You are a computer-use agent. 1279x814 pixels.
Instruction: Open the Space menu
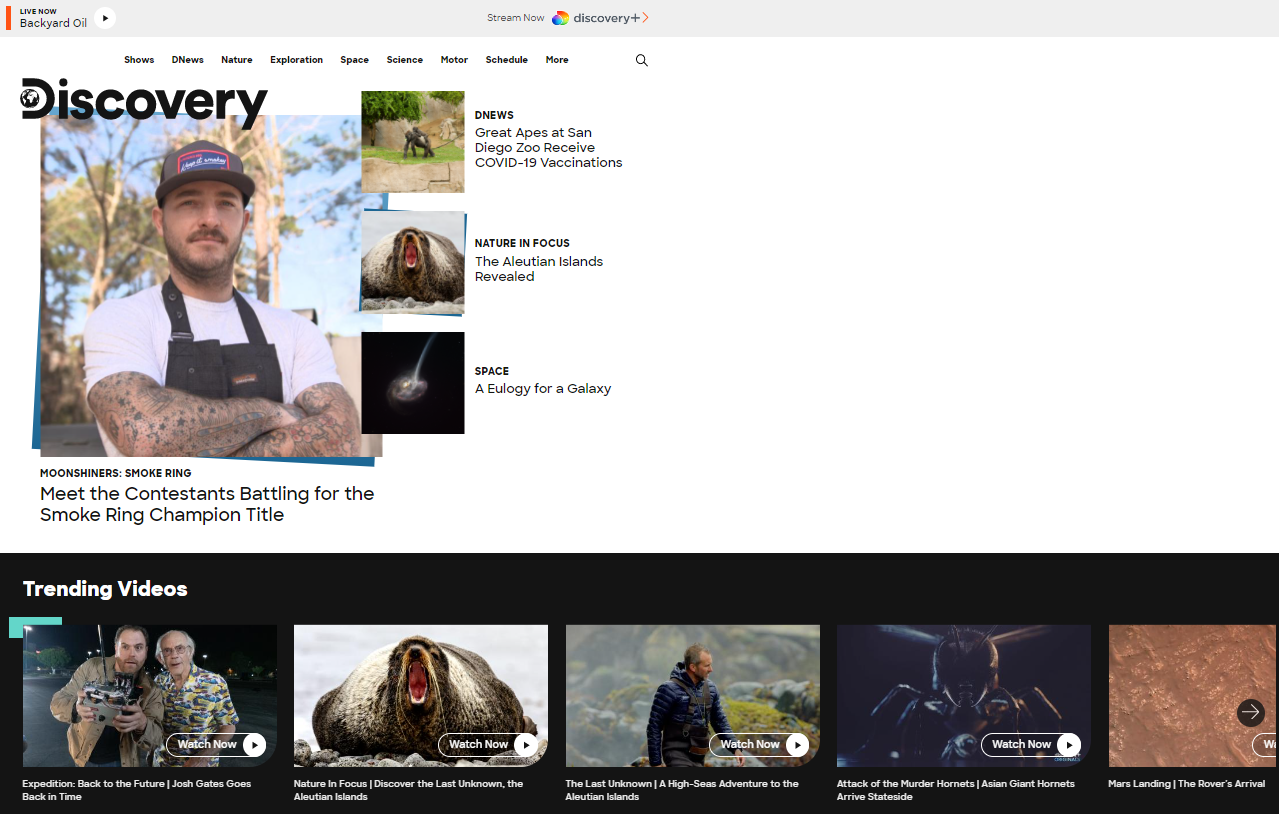354,60
